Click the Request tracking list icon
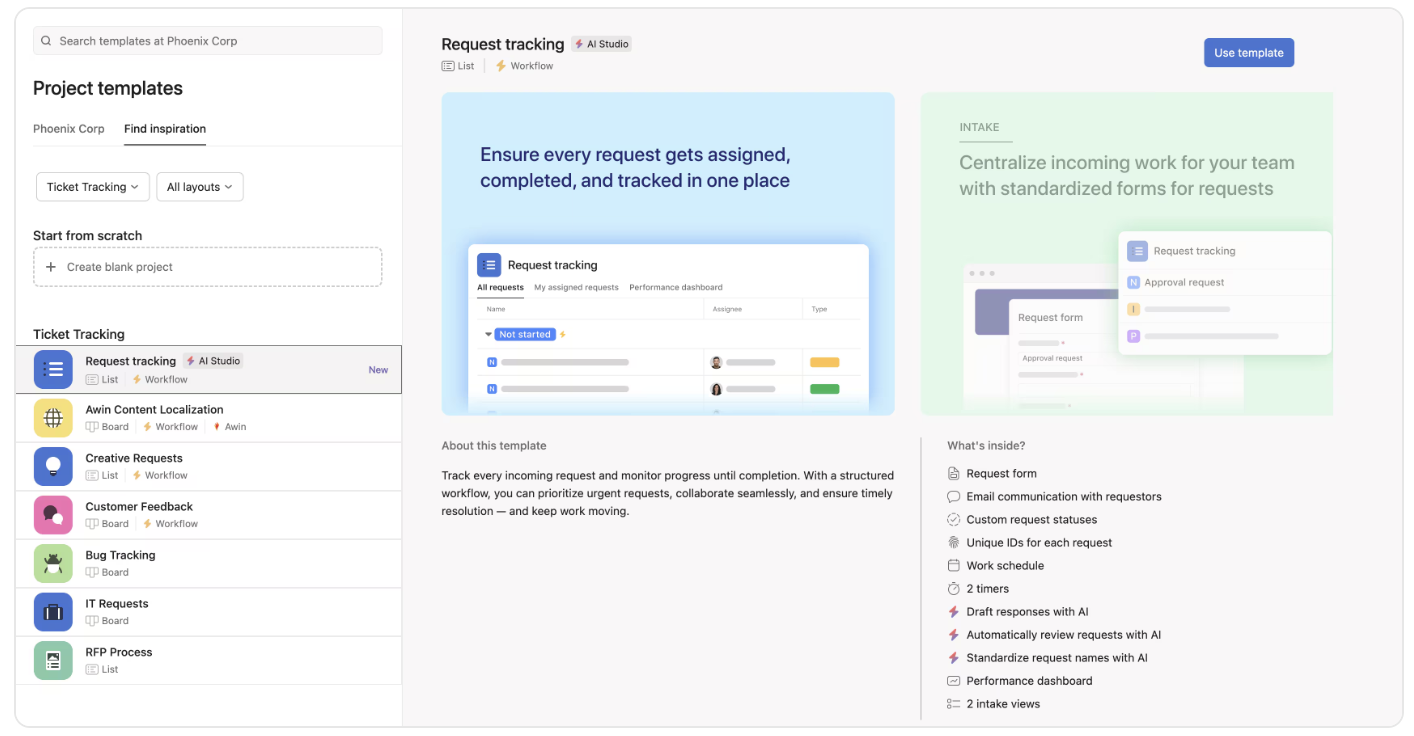The height and width of the screenshot is (736, 1414). coord(53,369)
